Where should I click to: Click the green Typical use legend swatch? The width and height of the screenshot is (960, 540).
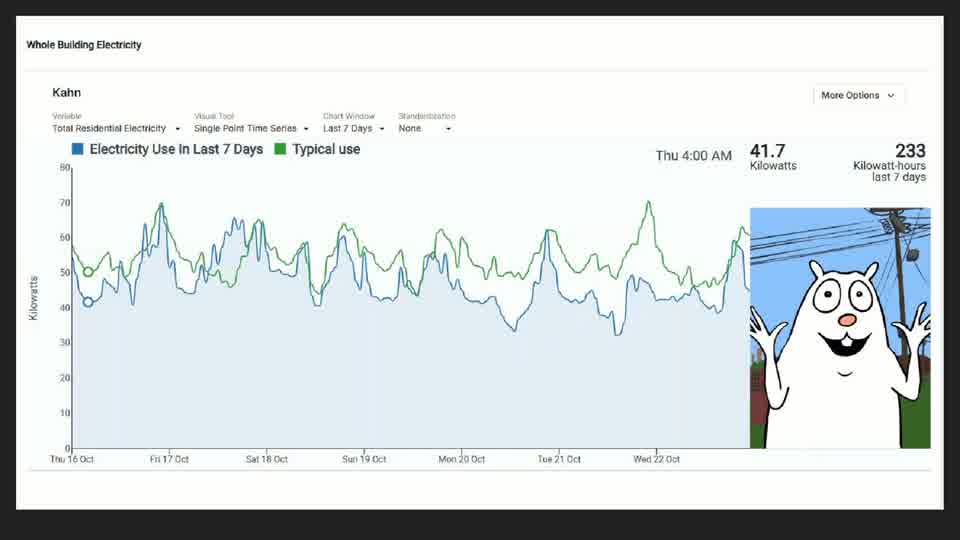coord(280,149)
